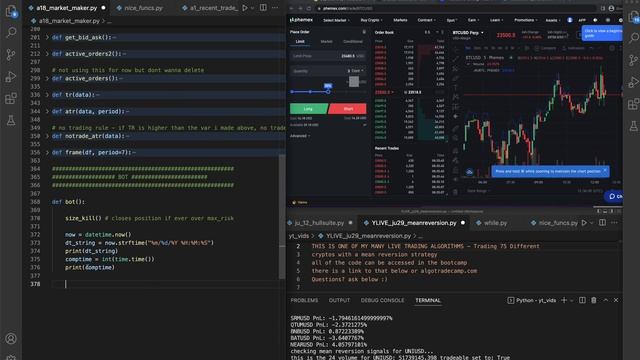Open Accounts icon at bottom of left activity bar
This screenshot has height=360, width=640.
pyautogui.click(x=11, y=338)
